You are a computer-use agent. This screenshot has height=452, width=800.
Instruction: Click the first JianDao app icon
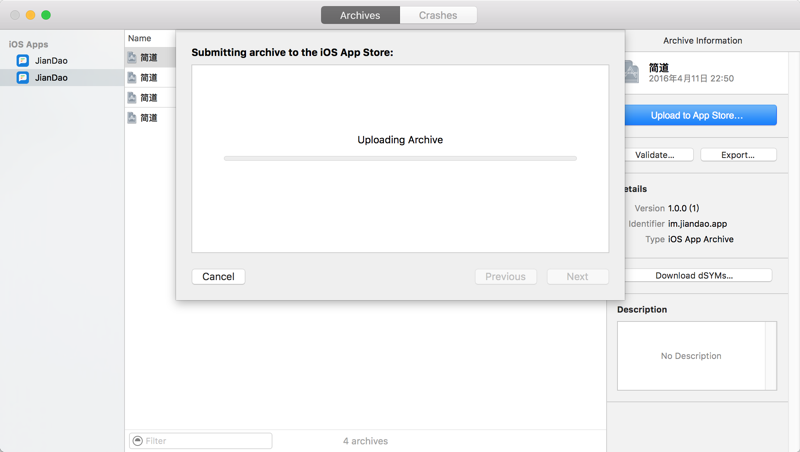click(x=22, y=61)
